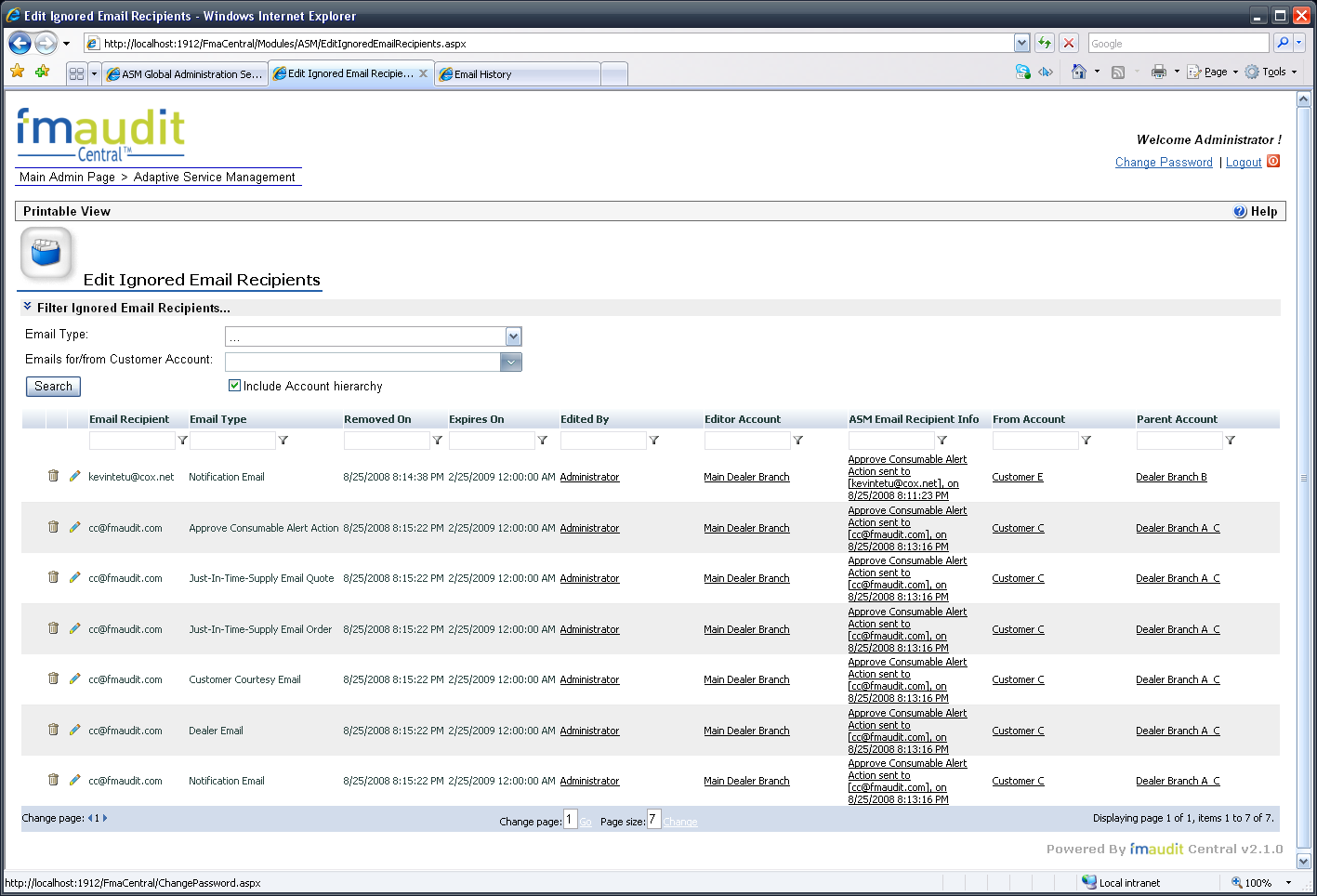Screen dimensions: 1317x896
Task: Open filter menu for Expires On column
Action: click(x=543, y=441)
